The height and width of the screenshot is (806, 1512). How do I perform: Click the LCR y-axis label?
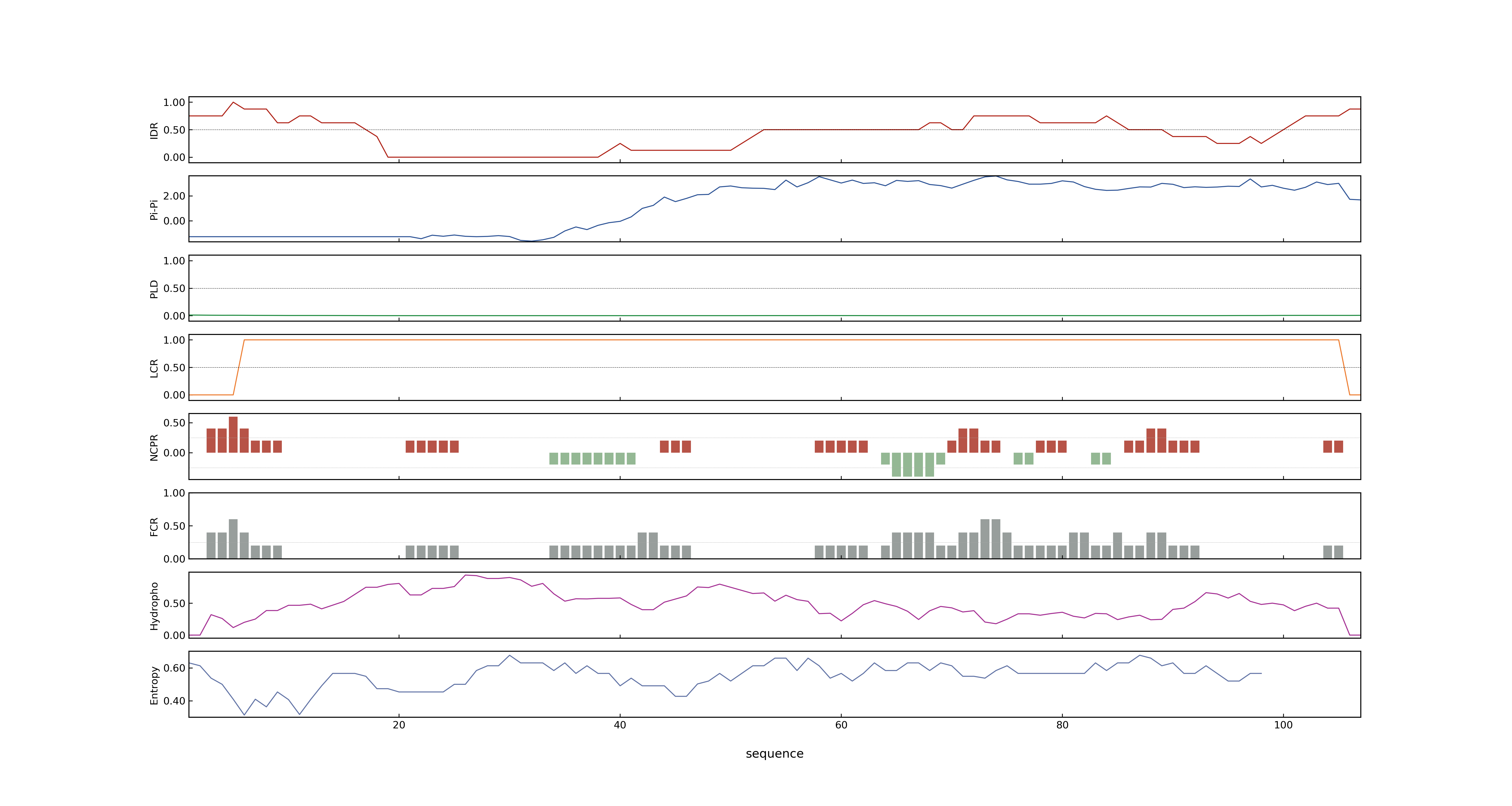click(154, 368)
